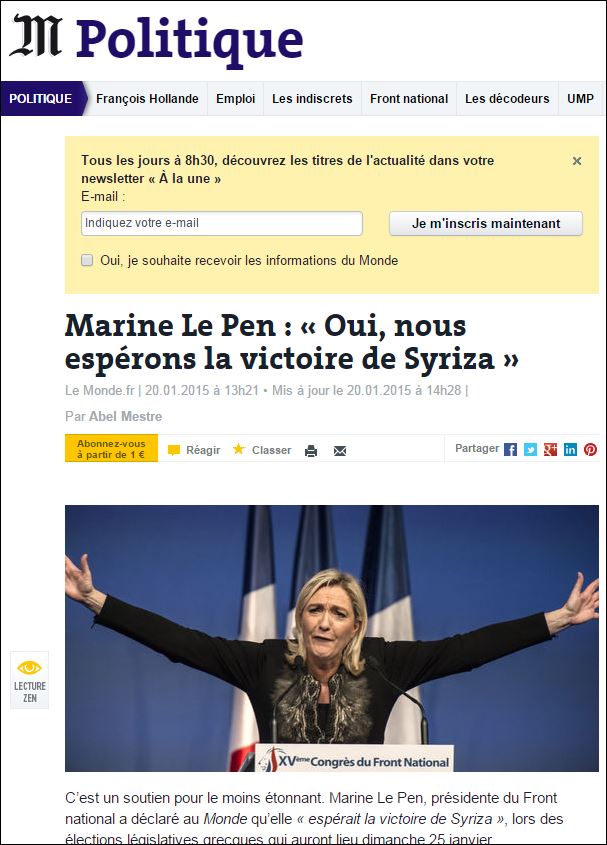Go to Les décodeurs section
The image size is (607, 845).
[507, 99]
